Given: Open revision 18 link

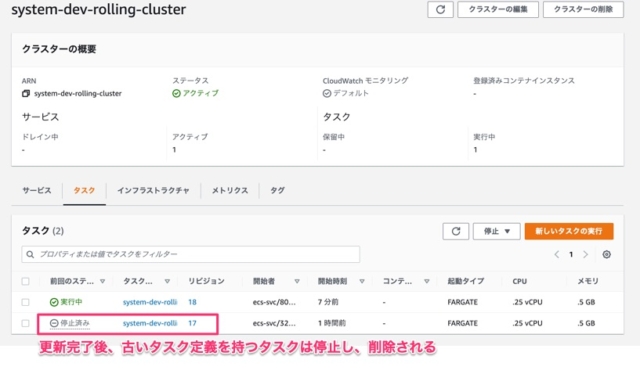Looking at the screenshot, I should [x=192, y=302].
